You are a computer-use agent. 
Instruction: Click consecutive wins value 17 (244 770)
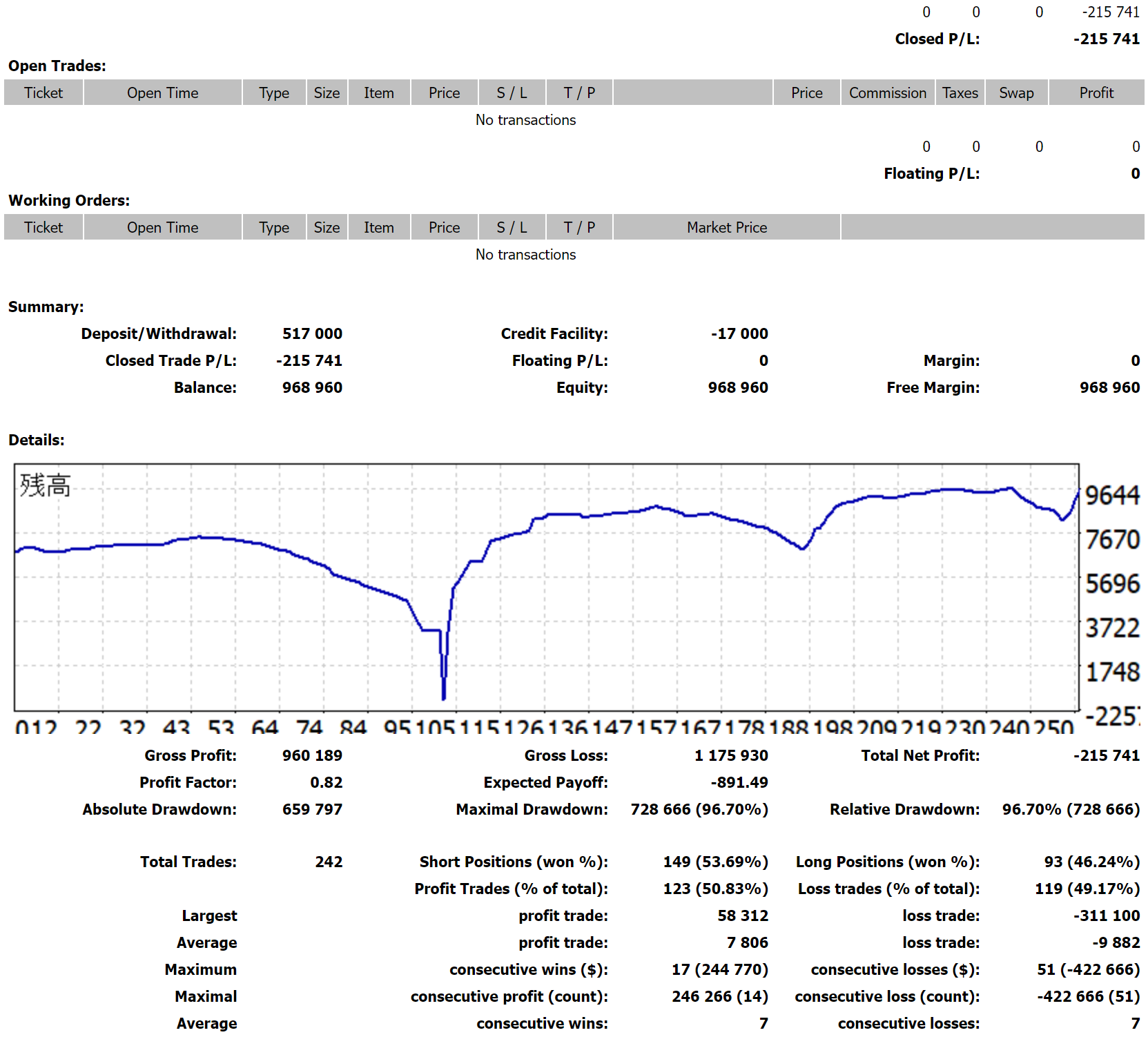[720, 969]
